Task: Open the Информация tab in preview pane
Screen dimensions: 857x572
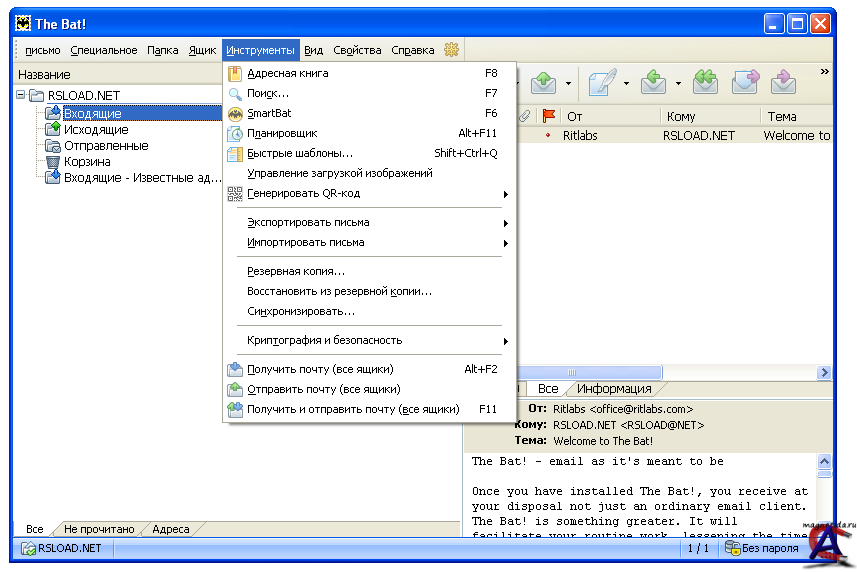Action: tap(613, 389)
